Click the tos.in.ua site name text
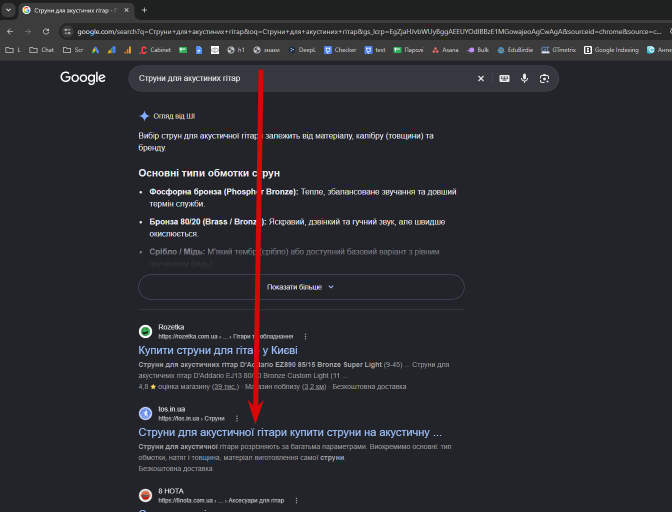The height and width of the screenshot is (512, 672). point(171,409)
